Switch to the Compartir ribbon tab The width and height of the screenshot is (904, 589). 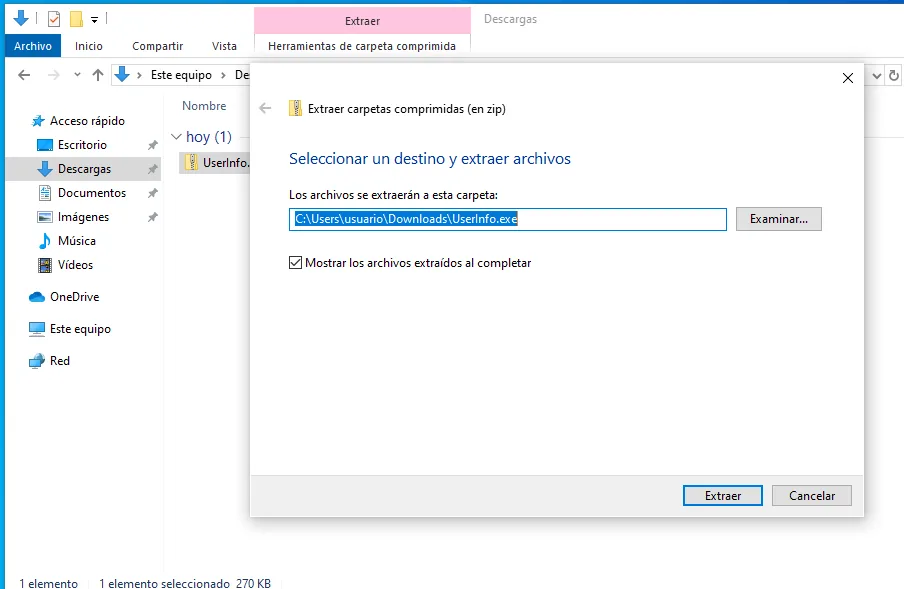[x=157, y=46]
